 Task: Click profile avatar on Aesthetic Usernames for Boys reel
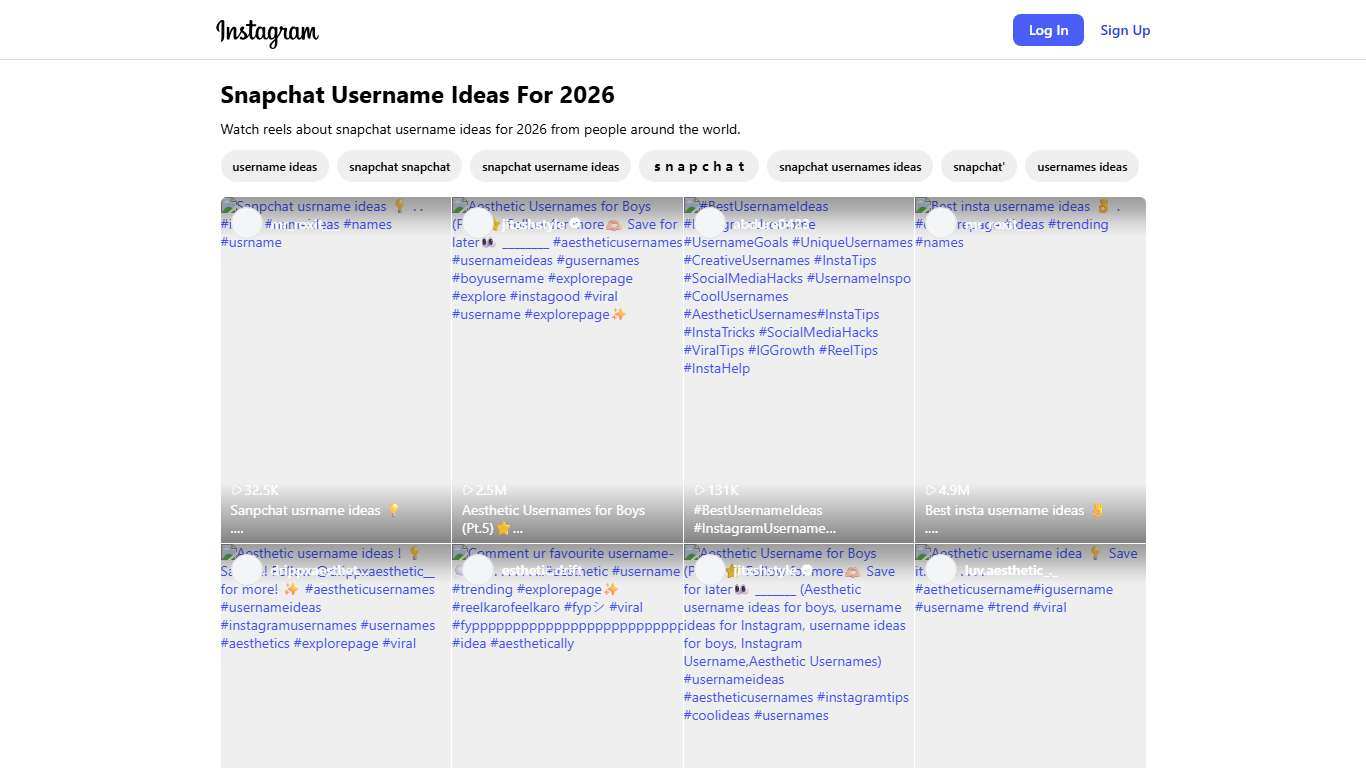coord(478,223)
